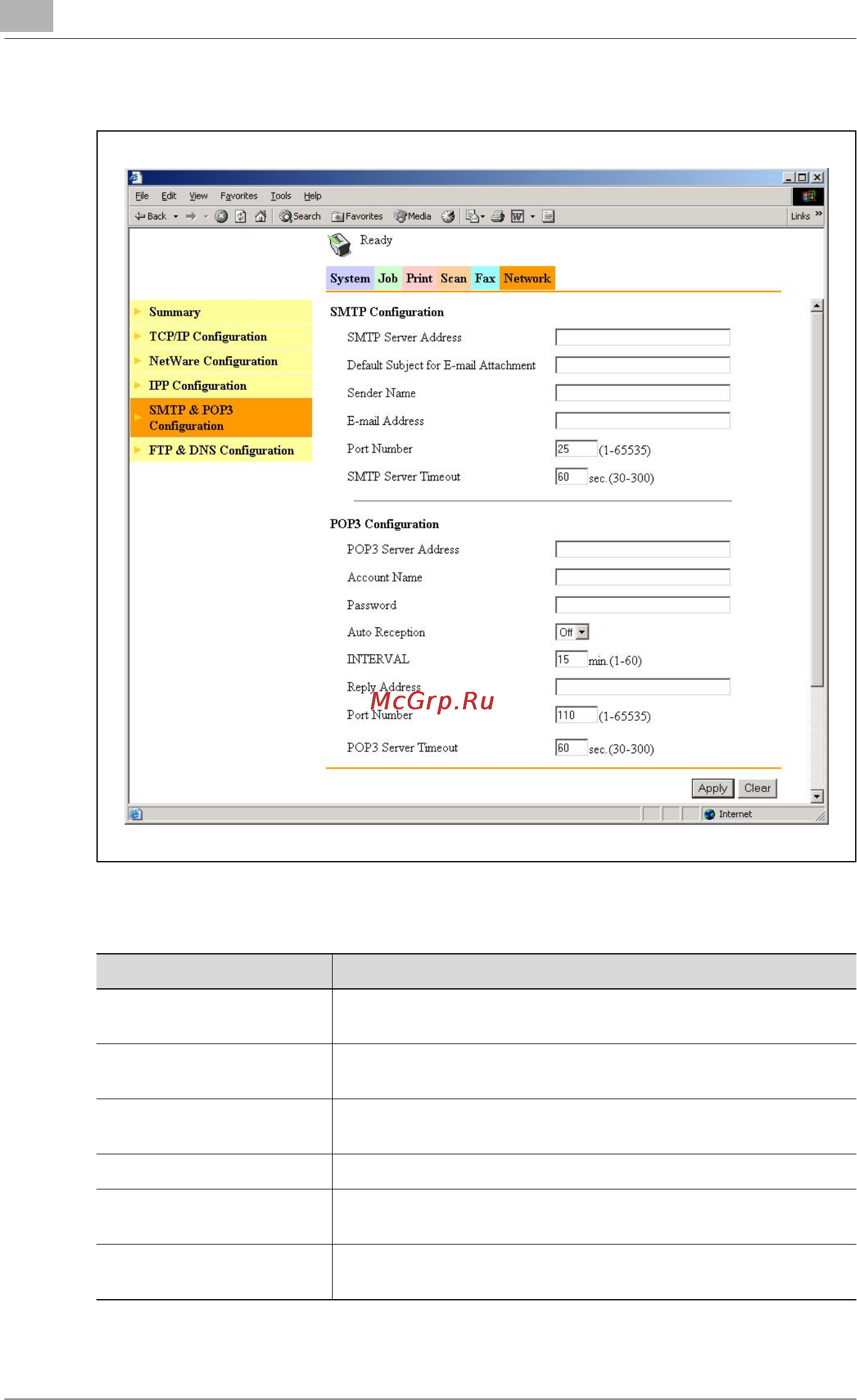
Task: Click the Account Name field
Action: [x=643, y=577]
